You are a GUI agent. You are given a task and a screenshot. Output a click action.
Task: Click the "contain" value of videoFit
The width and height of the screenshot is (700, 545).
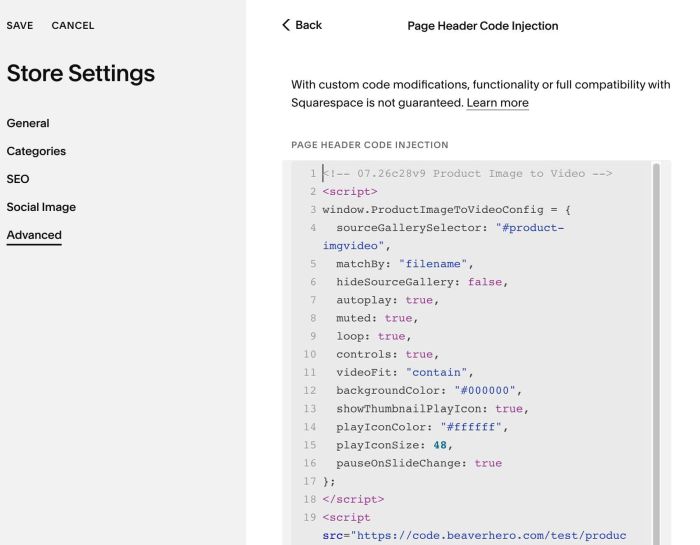437,372
